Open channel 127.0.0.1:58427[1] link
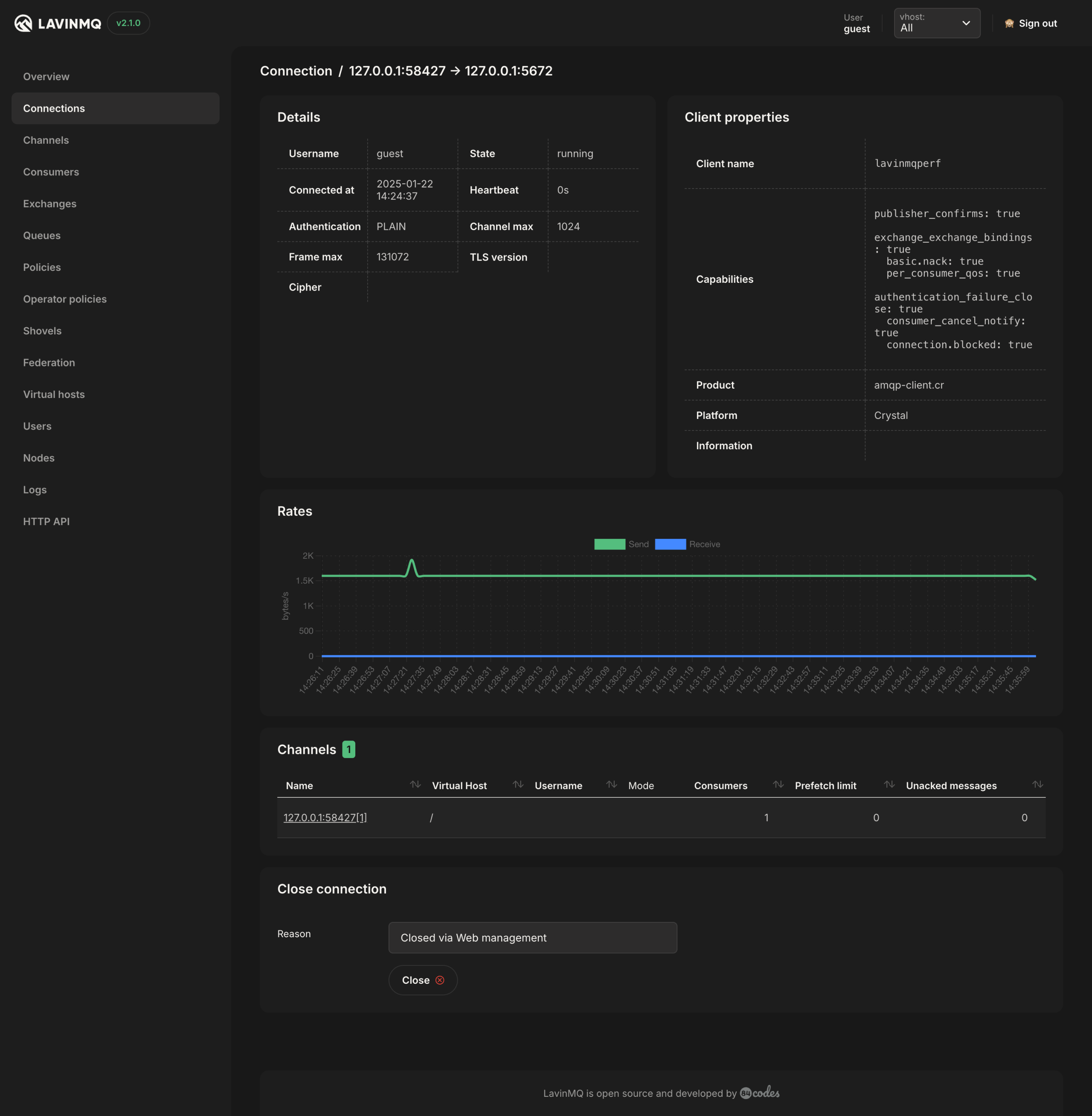 coord(325,818)
